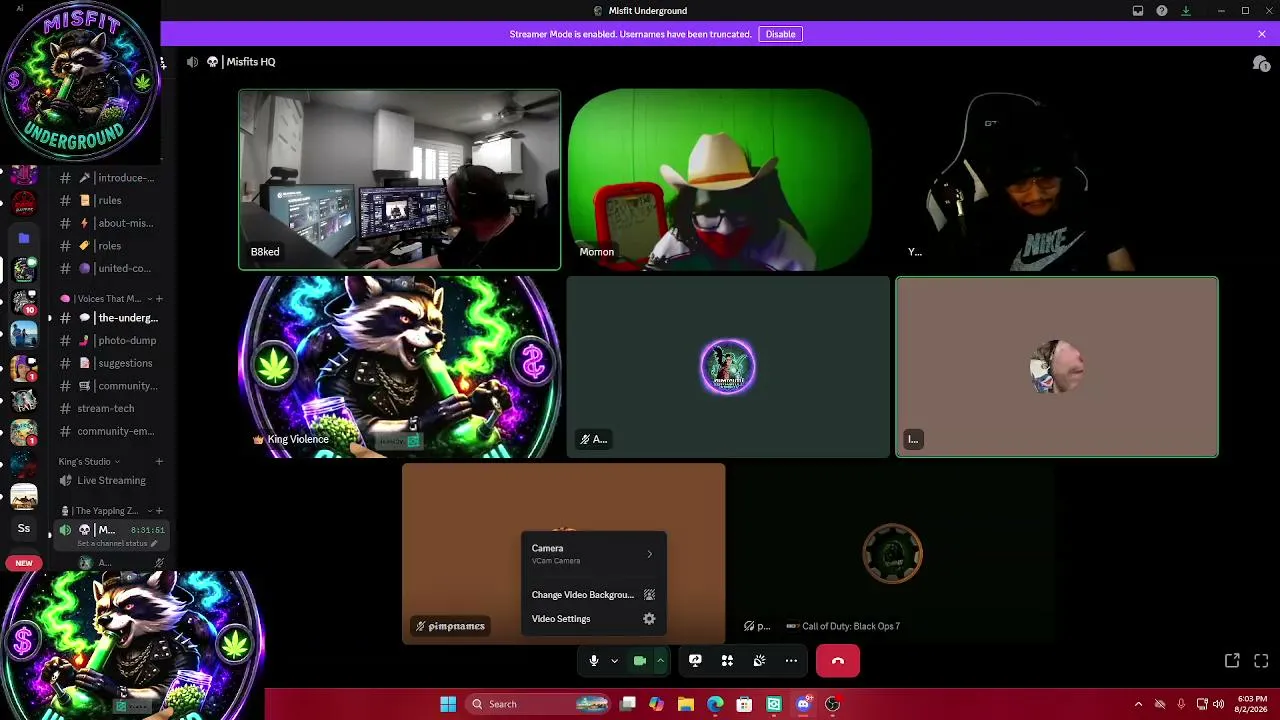The image size is (1280, 720).
Task: Open Windows Start menu
Action: click(448, 704)
